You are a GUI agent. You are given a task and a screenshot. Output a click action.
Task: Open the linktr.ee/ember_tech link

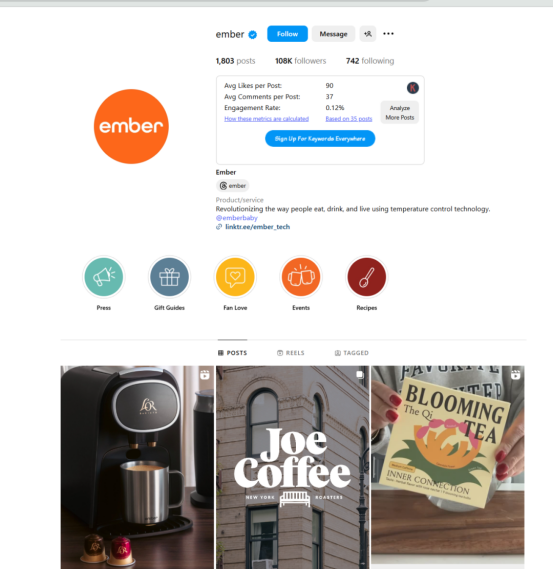tap(257, 227)
